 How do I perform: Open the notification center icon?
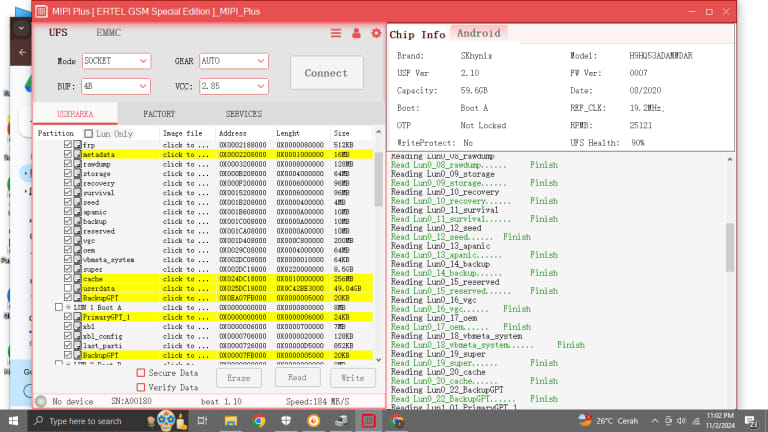pyautogui.click(x=751, y=421)
